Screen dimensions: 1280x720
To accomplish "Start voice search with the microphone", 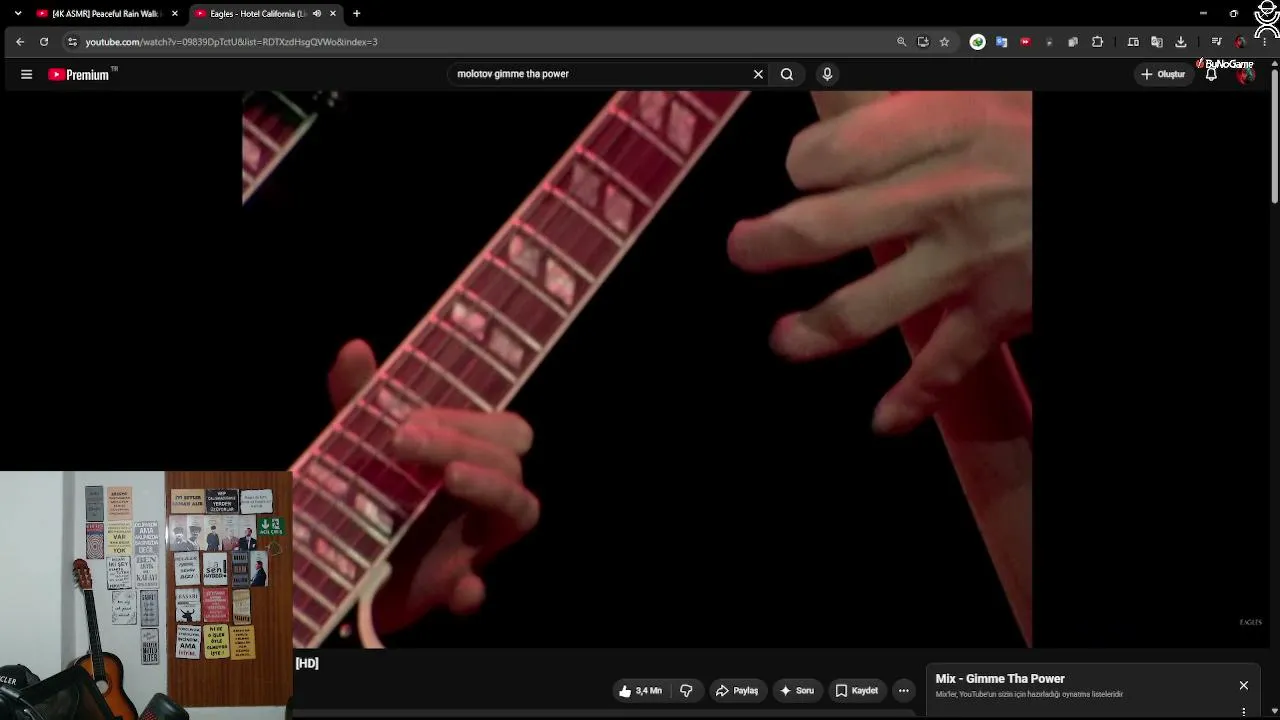I will [x=827, y=74].
